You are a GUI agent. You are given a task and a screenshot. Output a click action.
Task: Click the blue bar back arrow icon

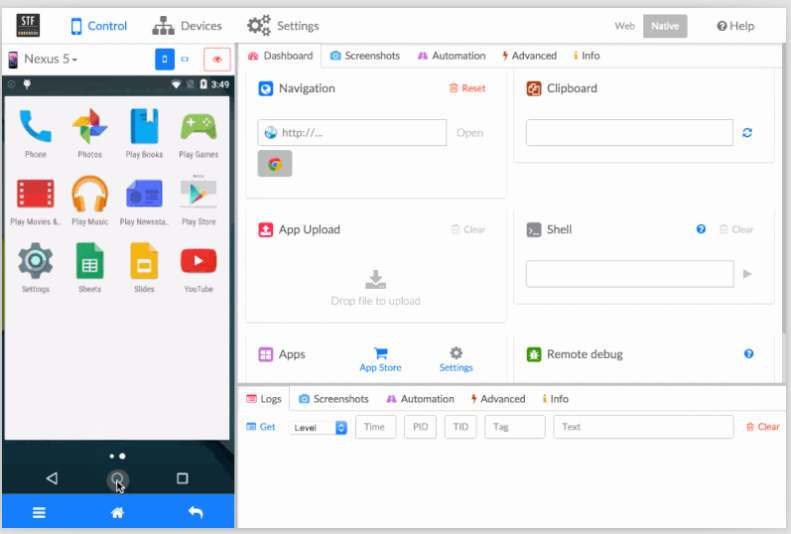[x=196, y=512]
